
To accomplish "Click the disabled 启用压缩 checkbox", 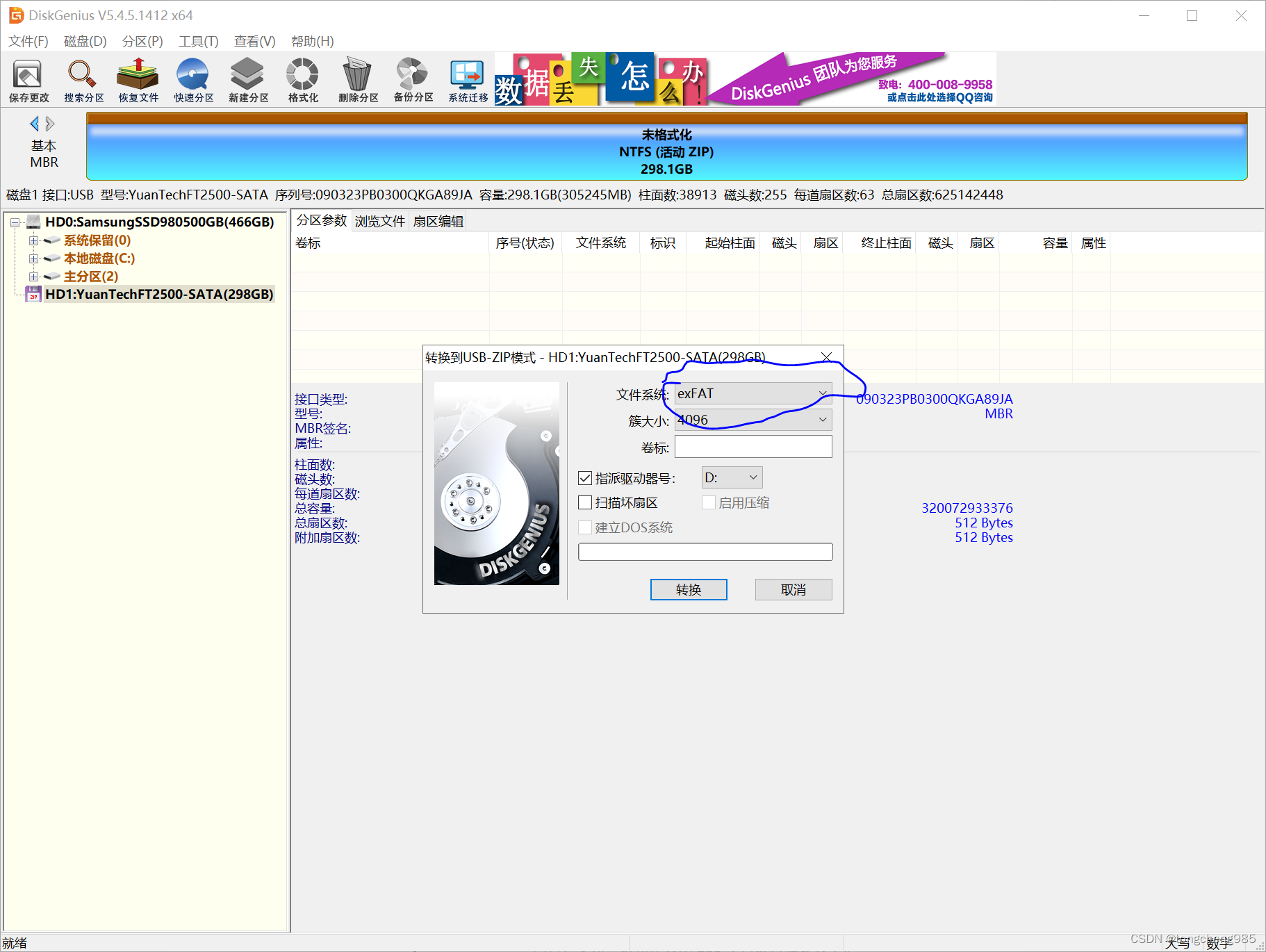I will click(x=709, y=502).
